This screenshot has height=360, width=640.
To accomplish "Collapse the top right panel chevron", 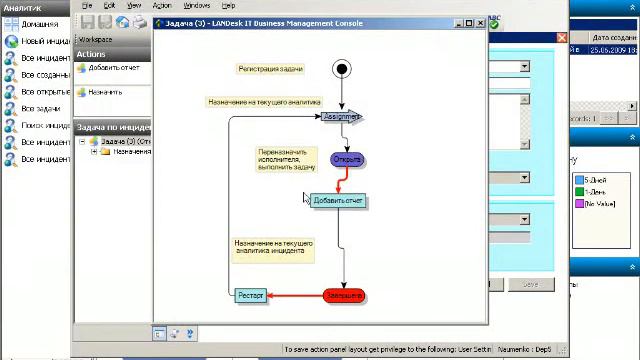I will tap(632, 8).
